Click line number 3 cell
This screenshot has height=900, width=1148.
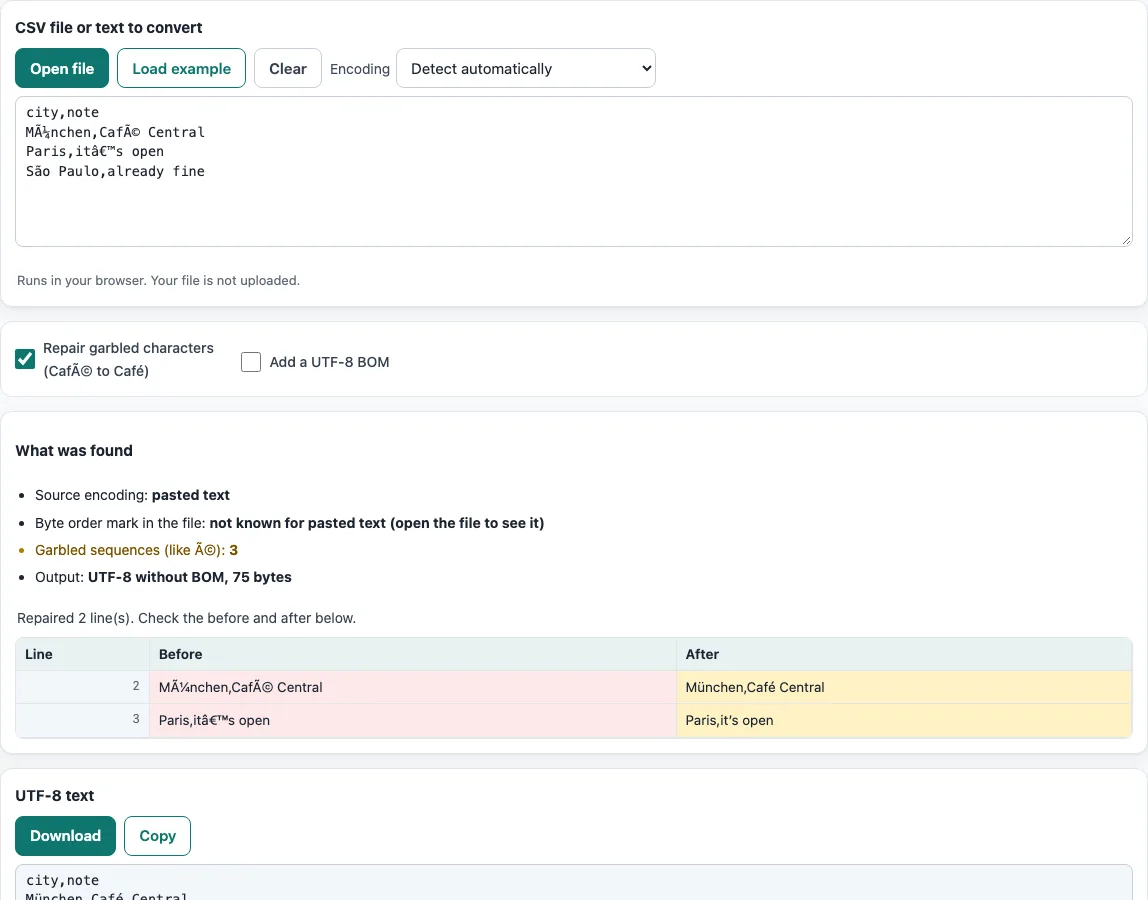pos(82,720)
